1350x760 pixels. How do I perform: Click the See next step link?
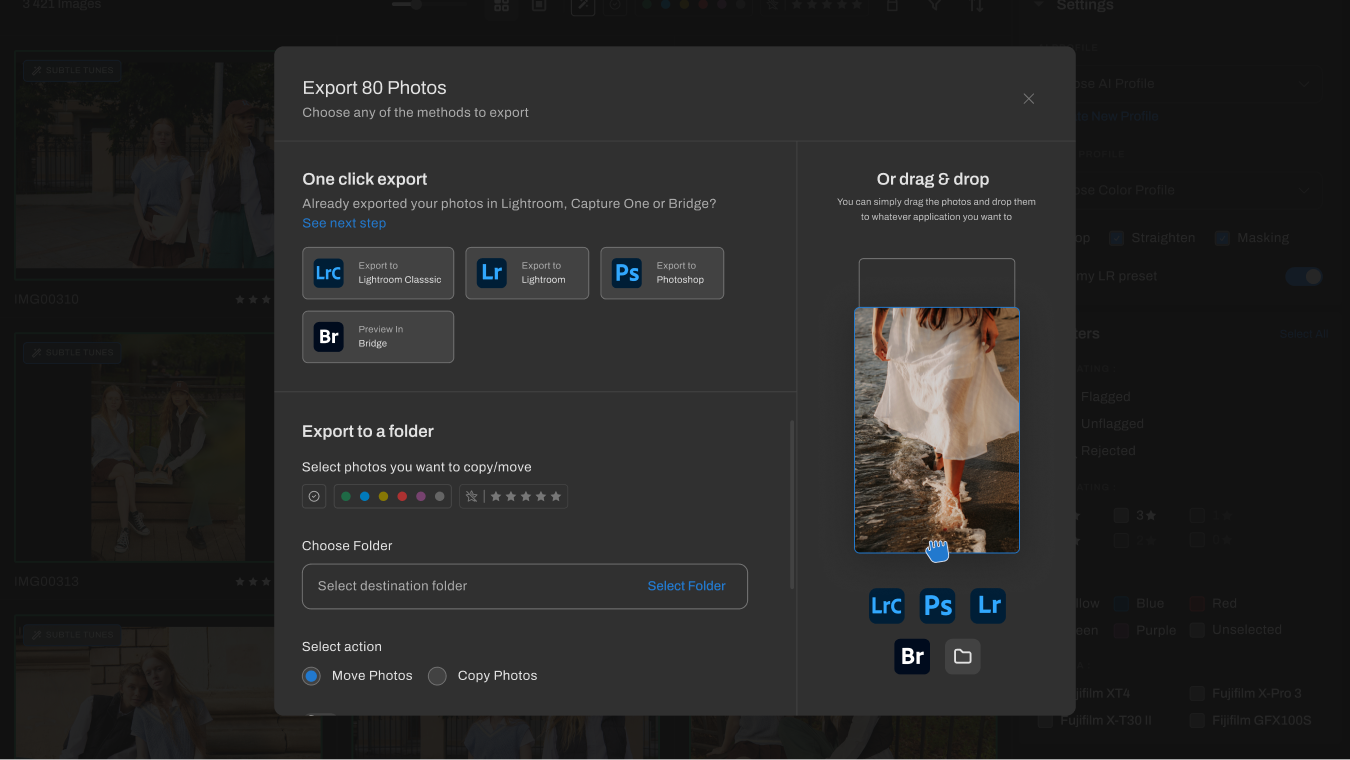tap(344, 223)
